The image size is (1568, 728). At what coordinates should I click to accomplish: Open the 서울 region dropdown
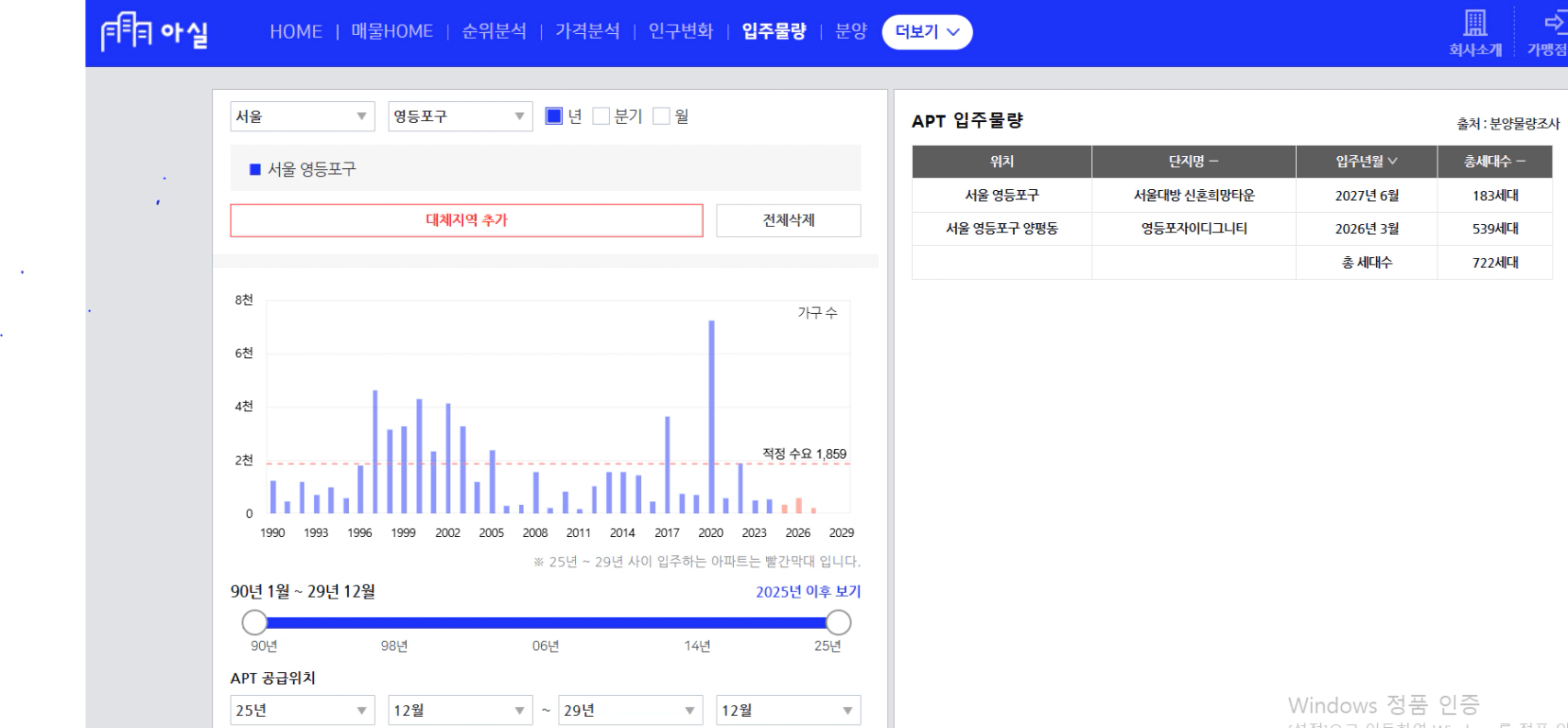point(302,117)
